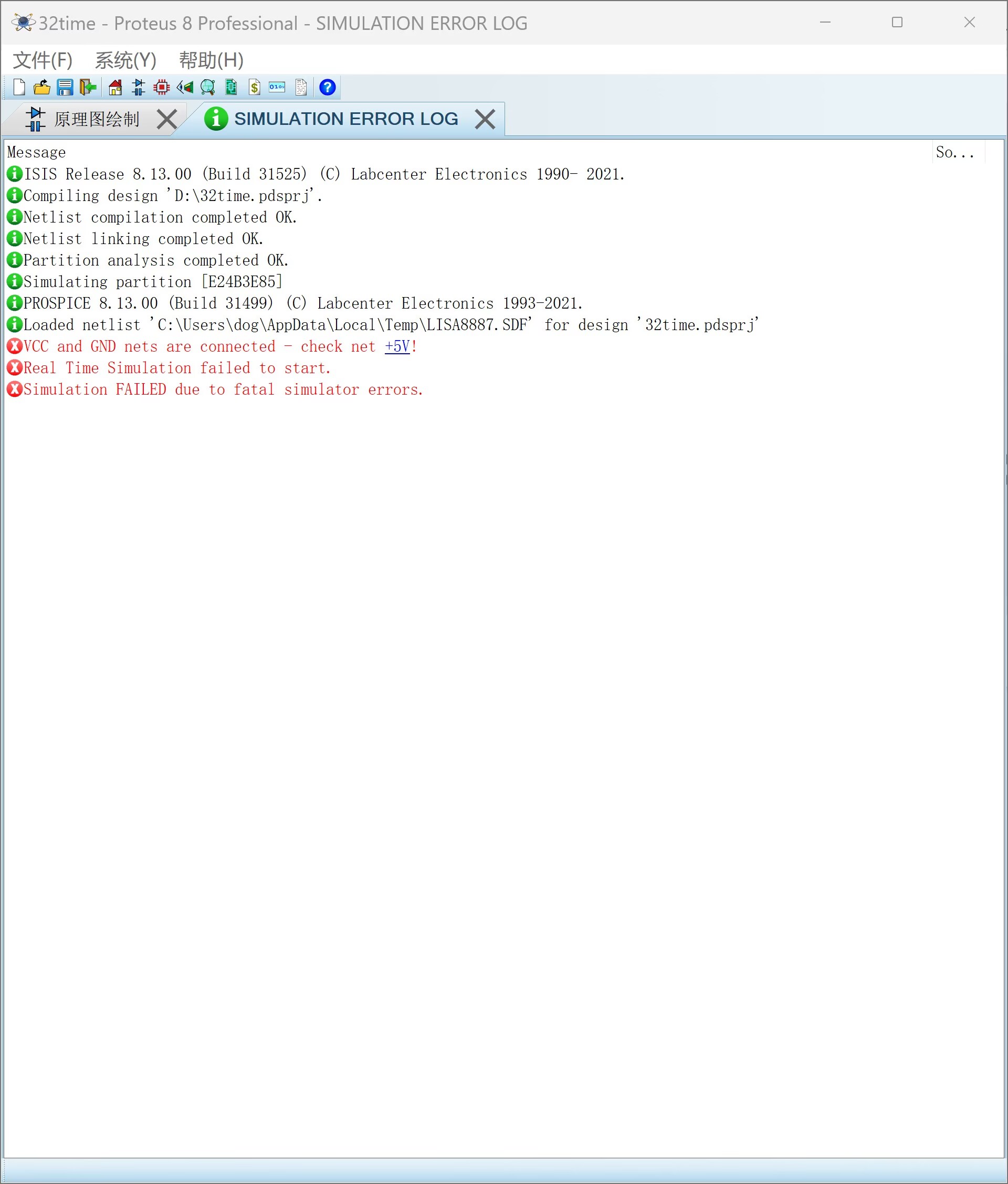The width and height of the screenshot is (1008, 1184).
Task: Close the SIMULATION ERROR LOG tab
Action: [485, 119]
